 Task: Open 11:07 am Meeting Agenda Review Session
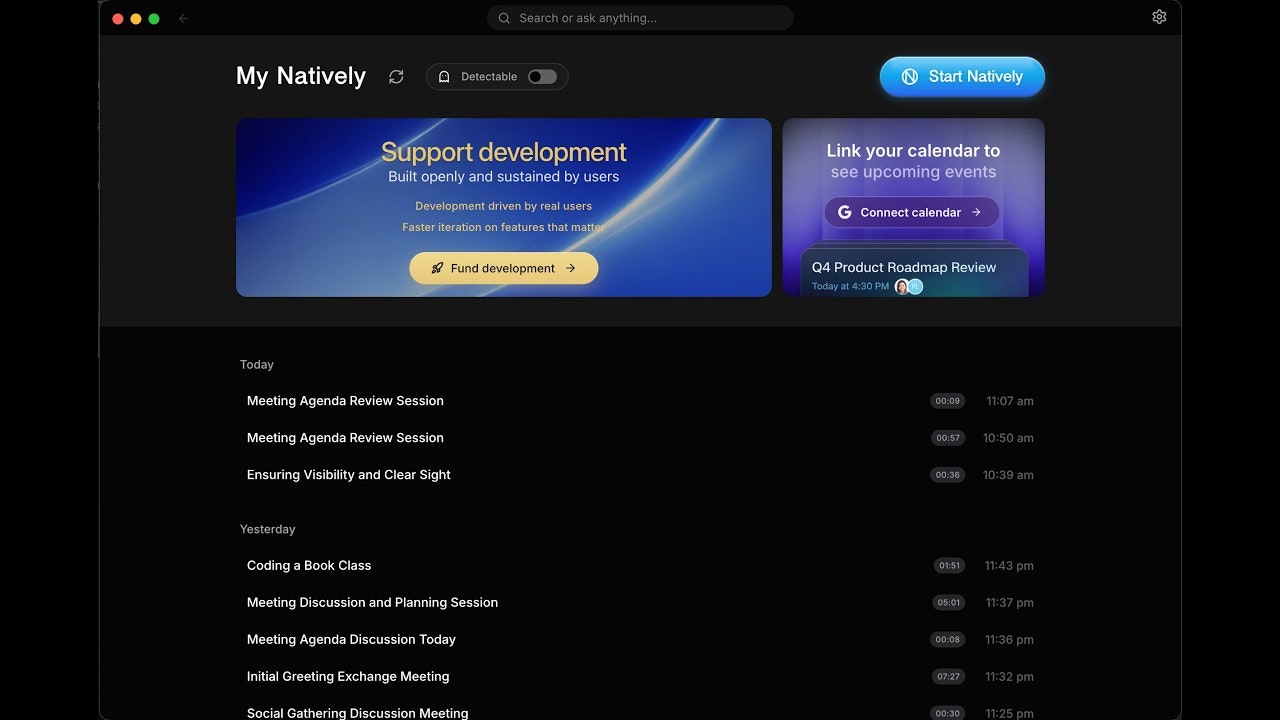pos(640,401)
